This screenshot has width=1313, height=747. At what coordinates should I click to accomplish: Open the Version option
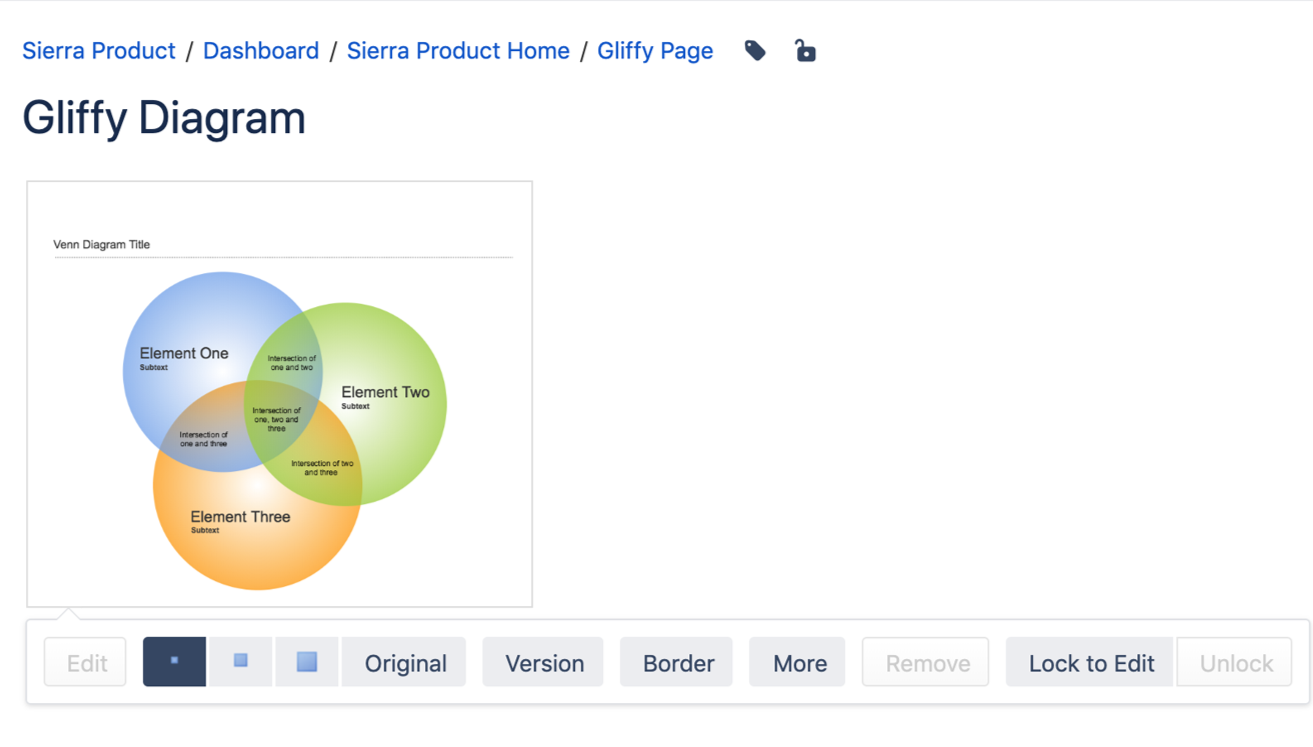(543, 663)
